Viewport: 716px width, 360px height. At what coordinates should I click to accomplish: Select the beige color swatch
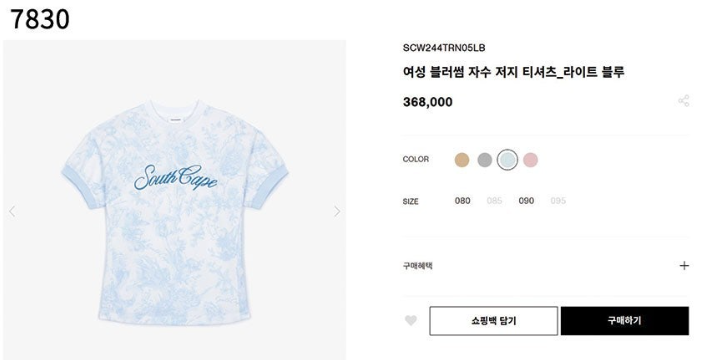tap(462, 160)
